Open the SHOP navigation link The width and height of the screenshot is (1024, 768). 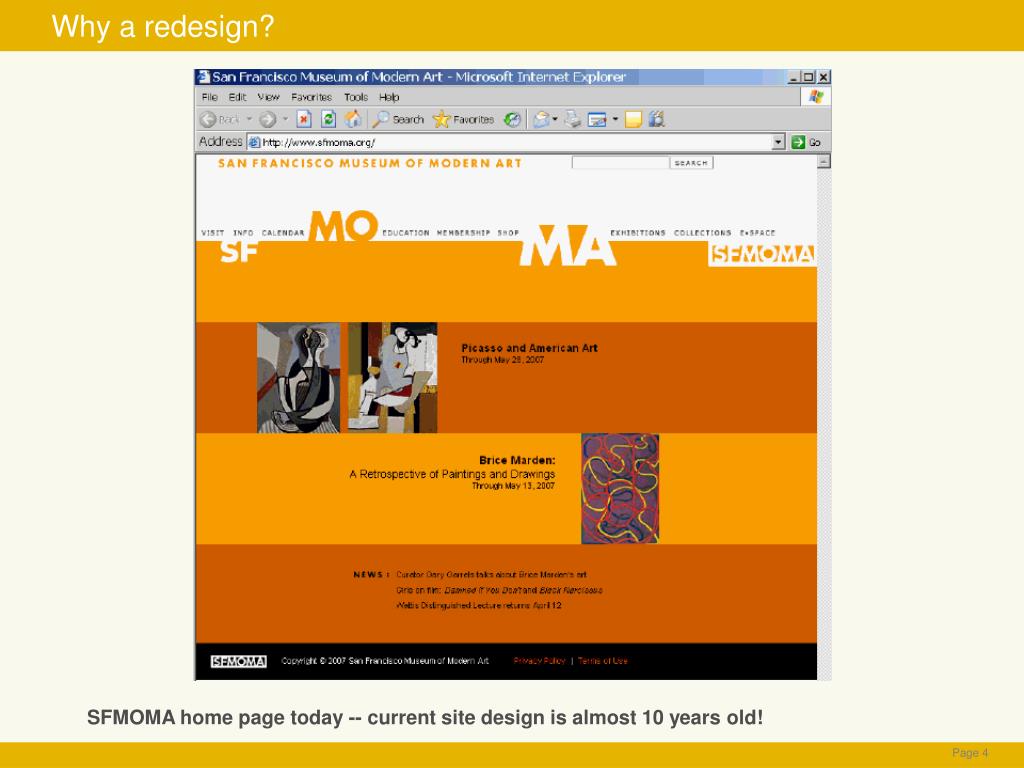coord(508,232)
